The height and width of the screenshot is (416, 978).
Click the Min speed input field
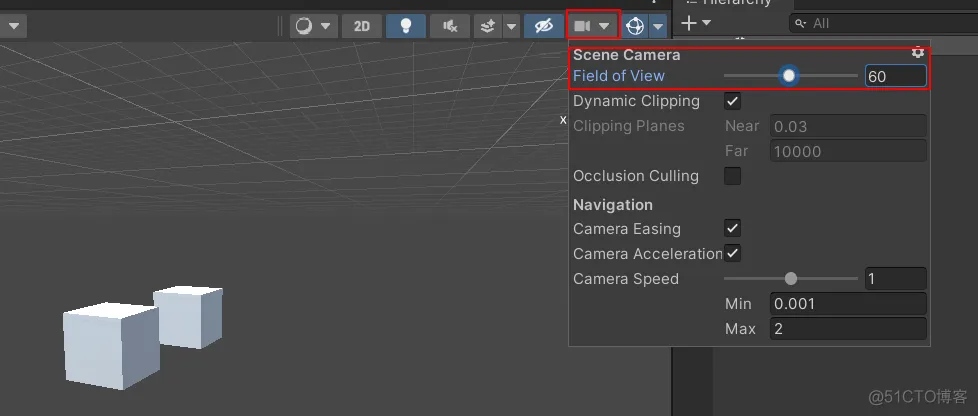click(848, 304)
